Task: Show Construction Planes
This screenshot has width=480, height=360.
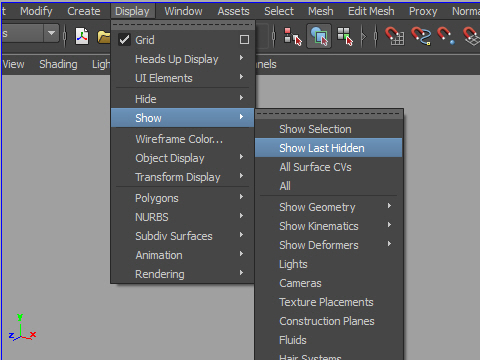Action: coord(329,321)
